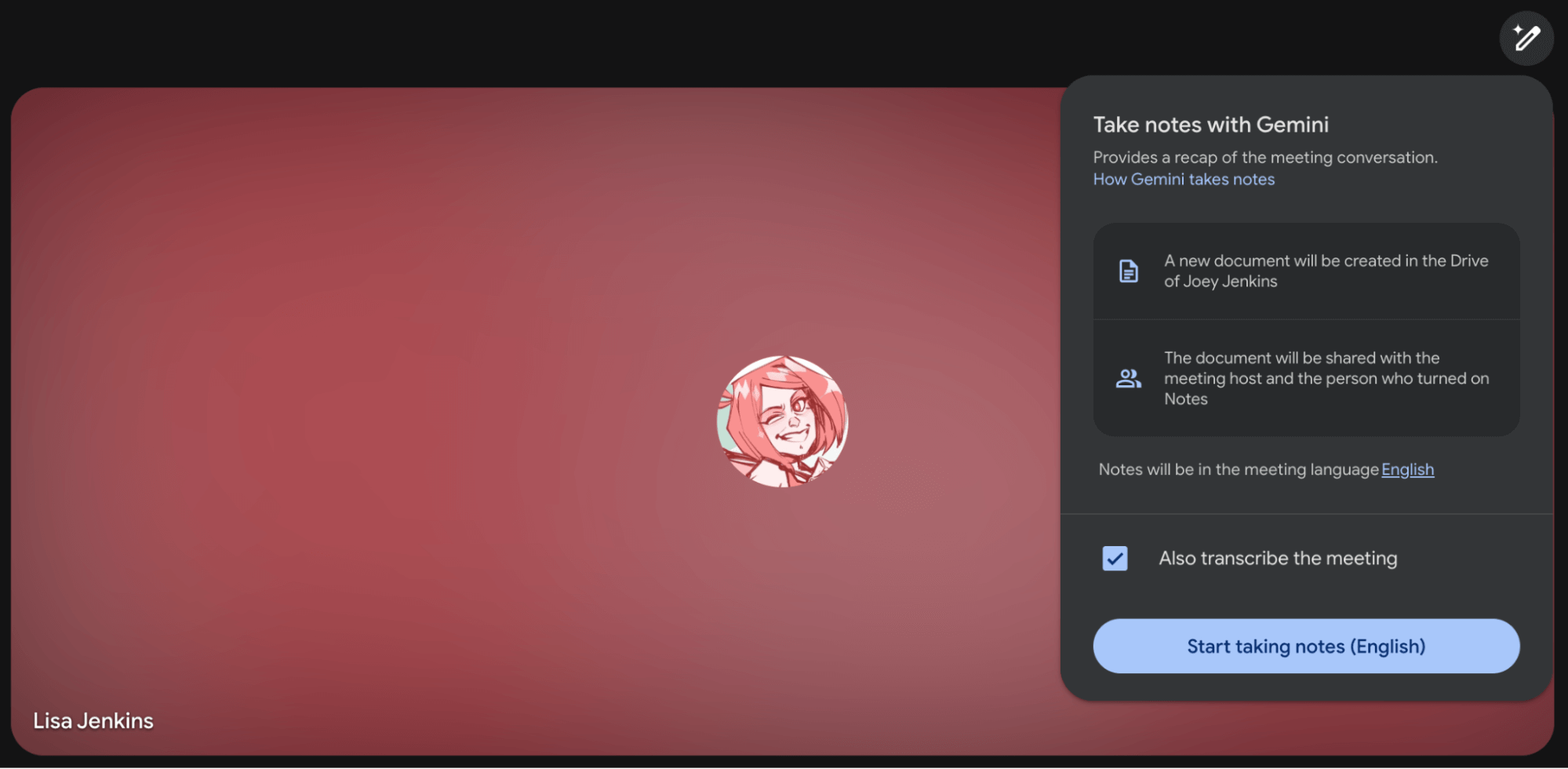1568x769 pixels.
Task: Click Notes will be in the meeting language text
Action: click(x=1238, y=469)
